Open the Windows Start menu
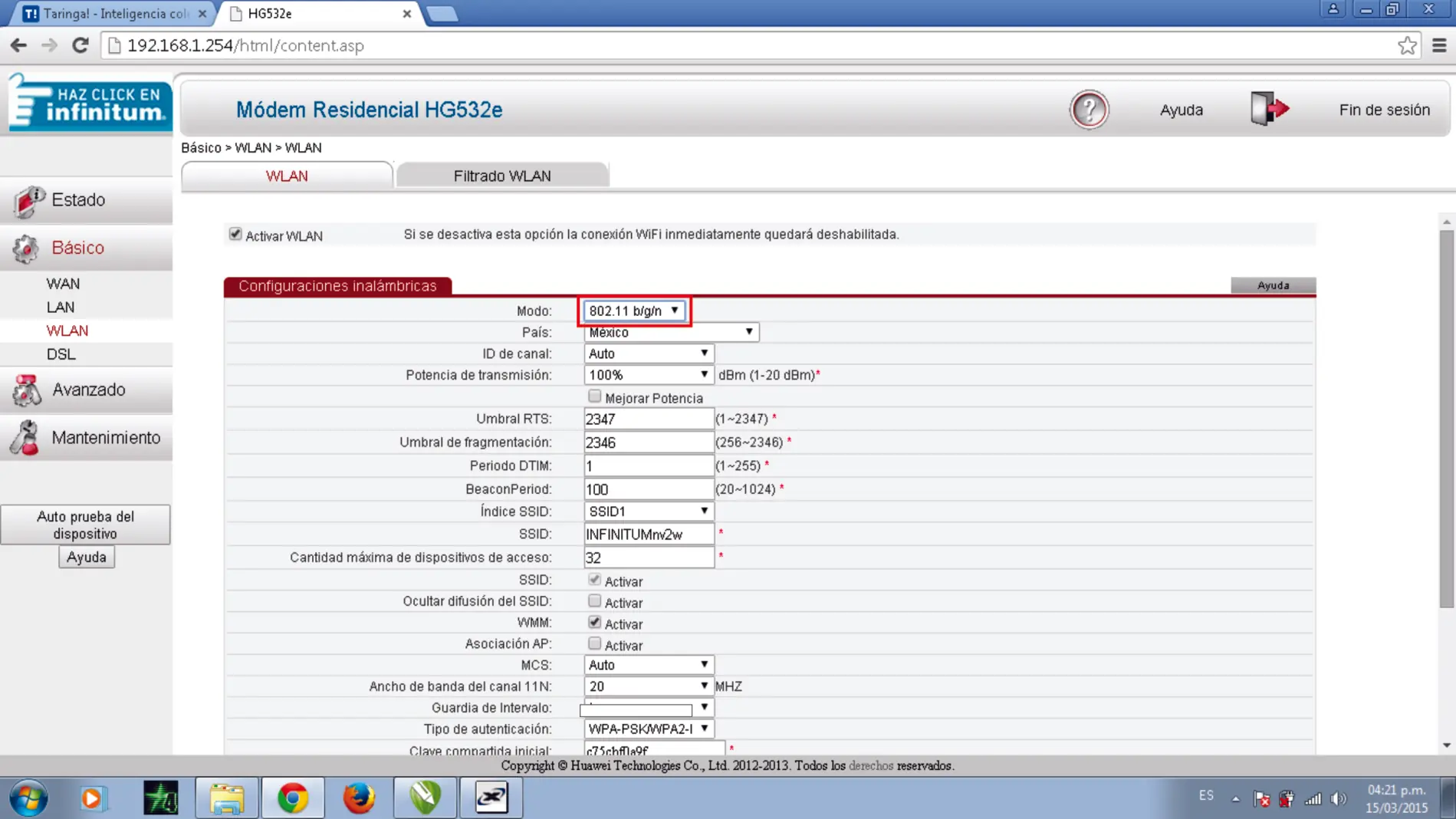Image resolution: width=1456 pixels, height=819 pixels. click(x=28, y=798)
